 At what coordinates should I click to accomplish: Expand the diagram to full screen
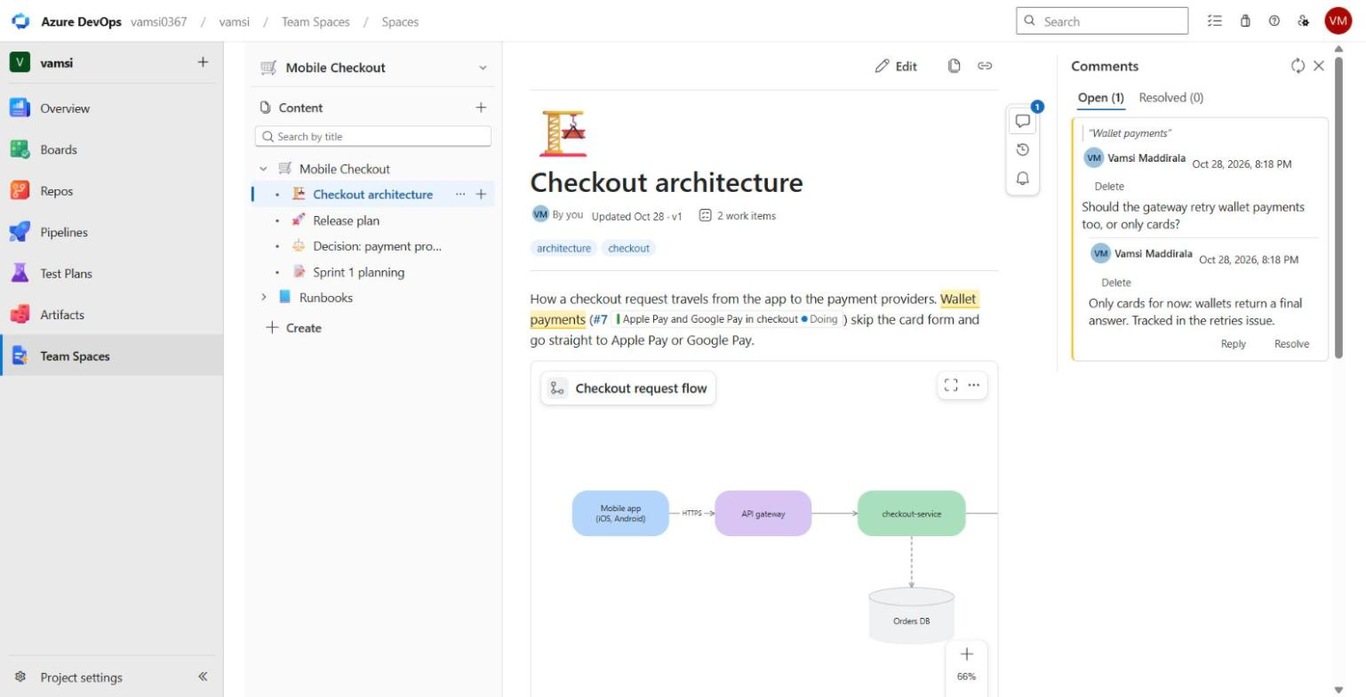point(951,385)
